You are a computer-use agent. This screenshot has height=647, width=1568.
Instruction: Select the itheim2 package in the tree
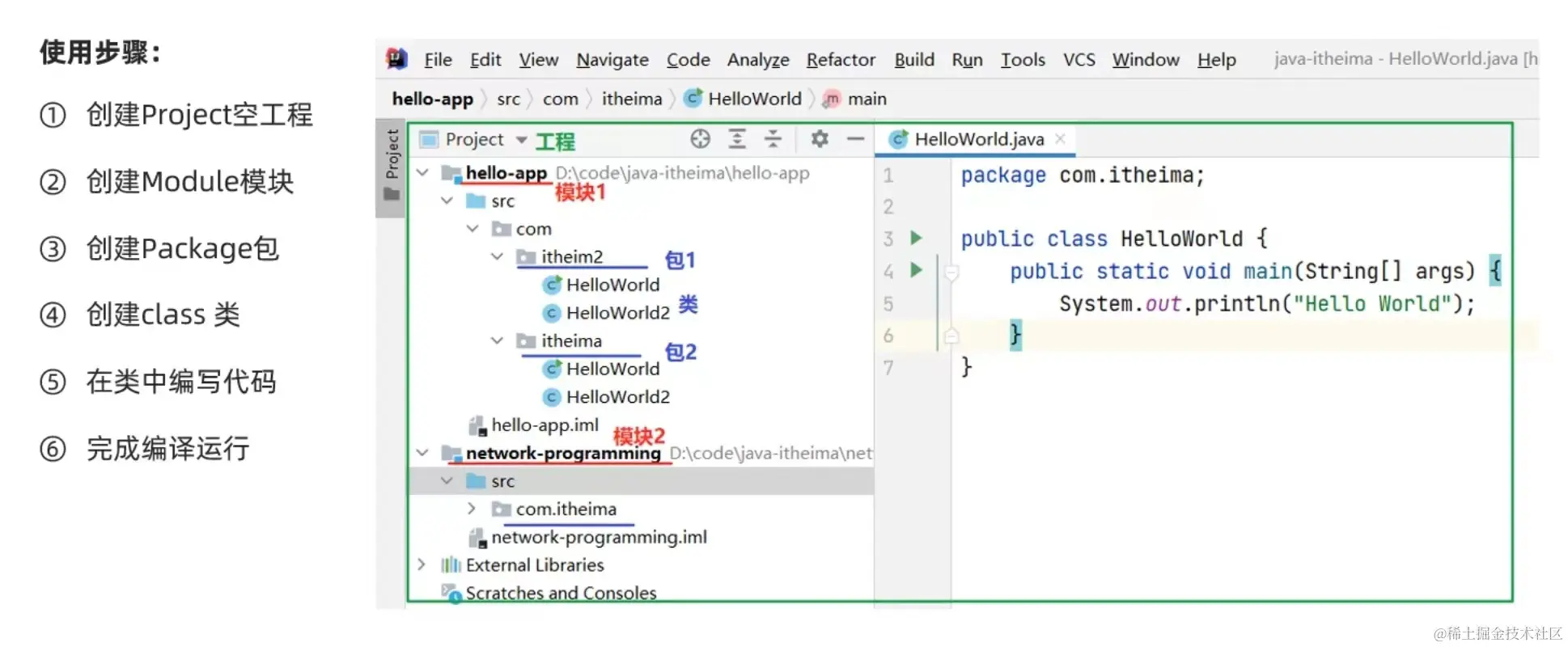point(572,256)
